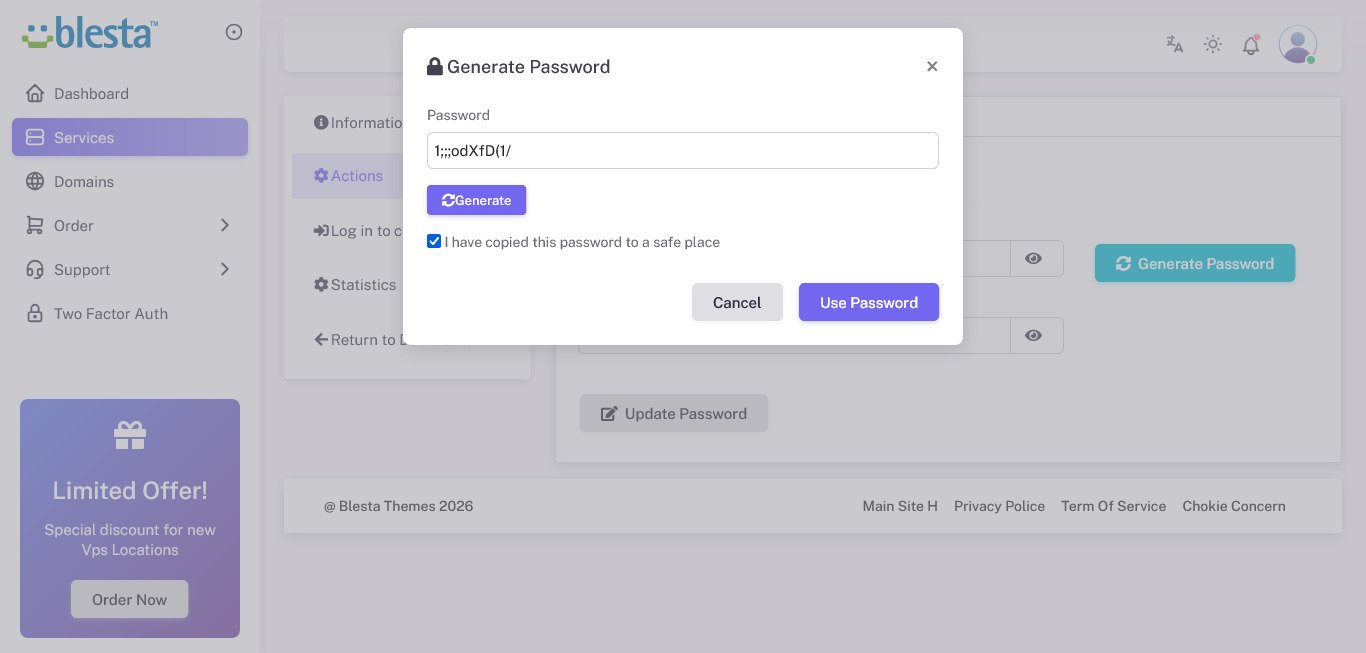
Task: Click the sidebar collapse circle icon
Action: pyautogui.click(x=234, y=32)
